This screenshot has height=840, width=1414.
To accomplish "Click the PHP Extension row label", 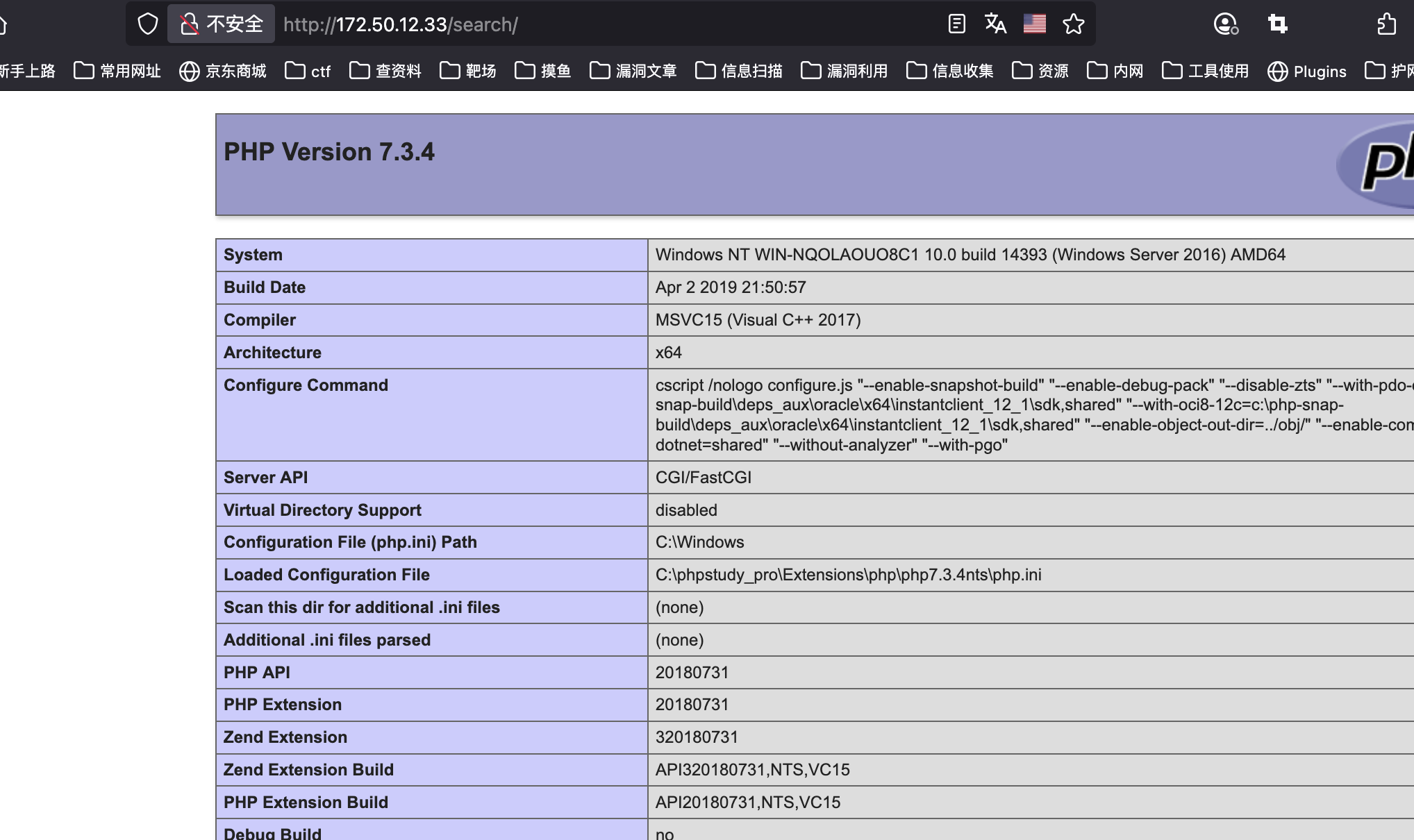I will [283, 705].
